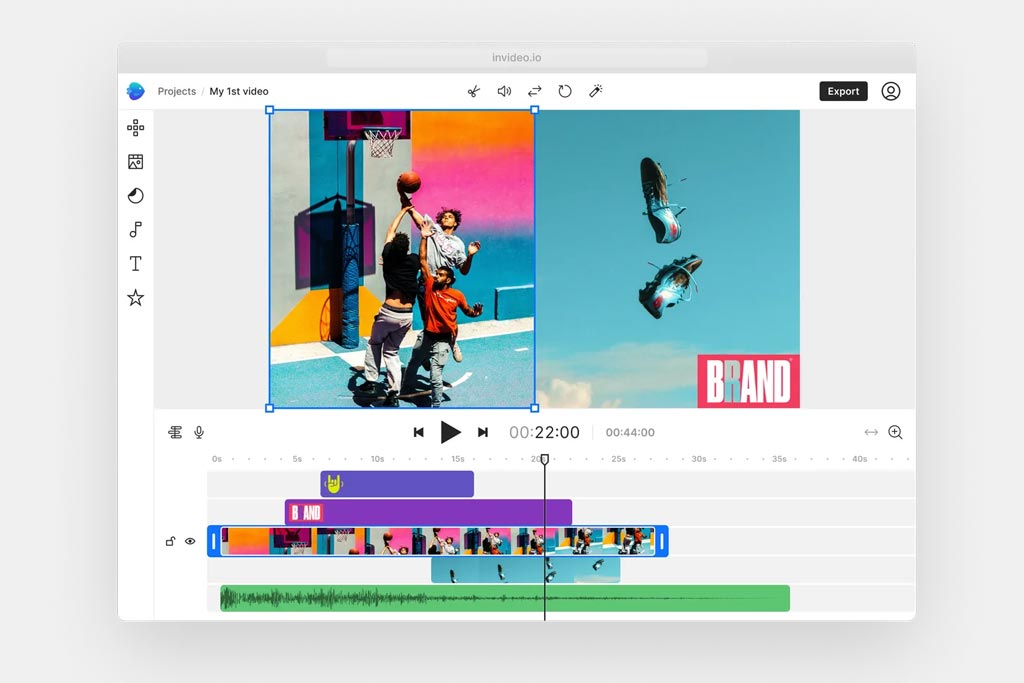Play the video preview
1024x683 pixels.
coord(450,432)
